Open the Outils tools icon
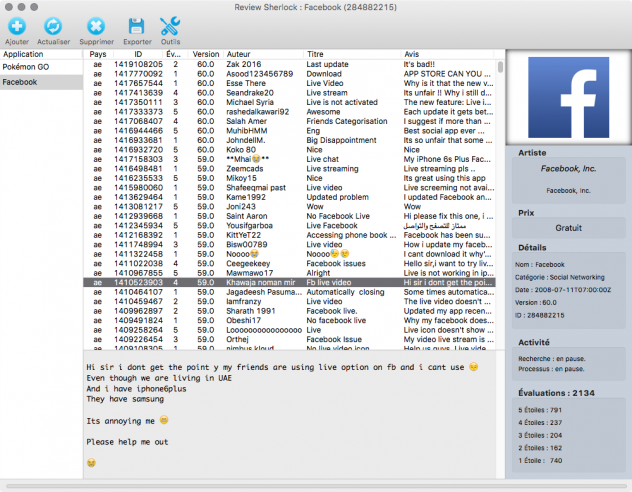This screenshot has width=632, height=492. 170,27
